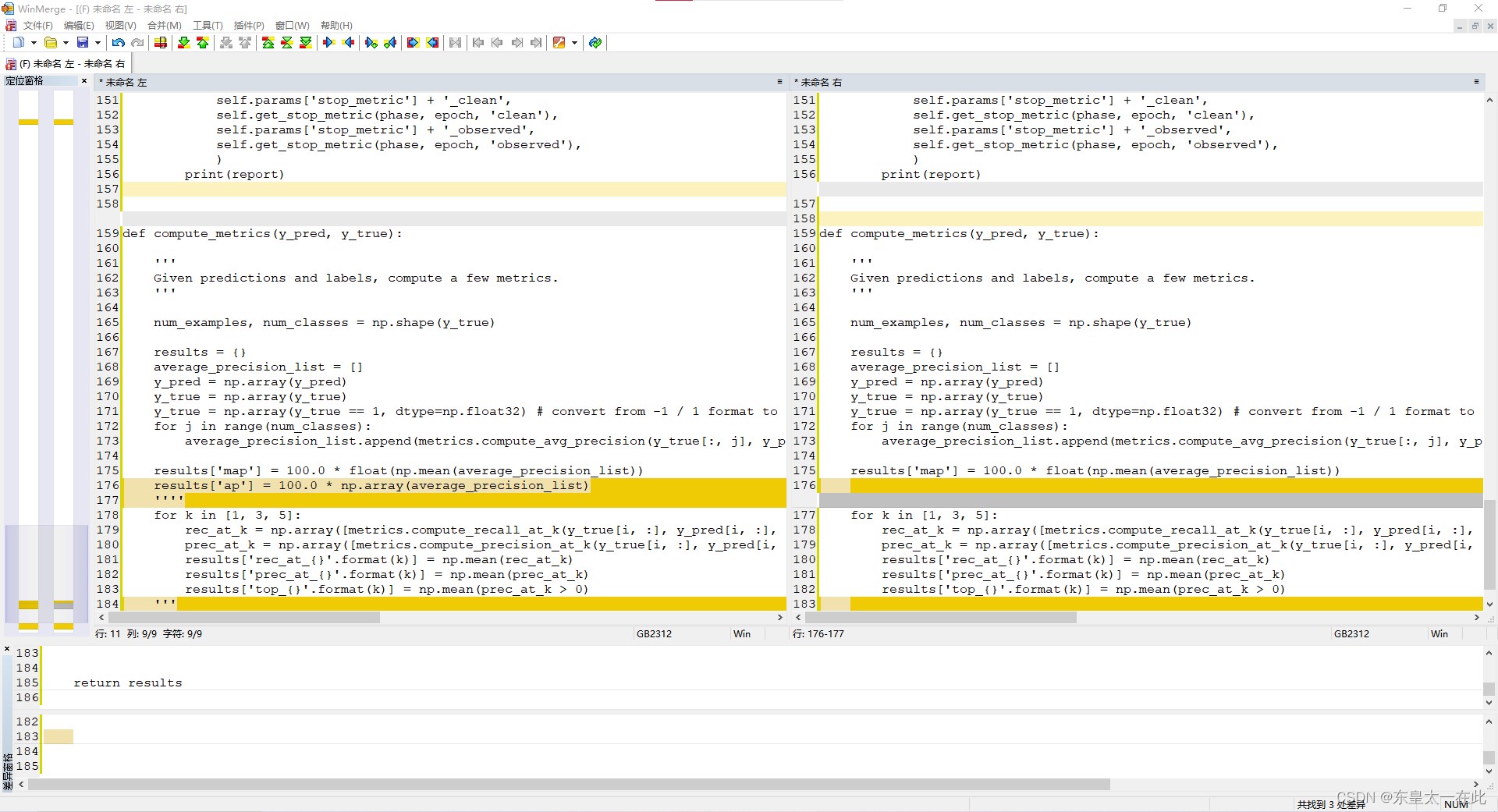The width and height of the screenshot is (1498, 812).
Task: Click the left pane horizontal scrollbar thumb
Action: pos(243,617)
